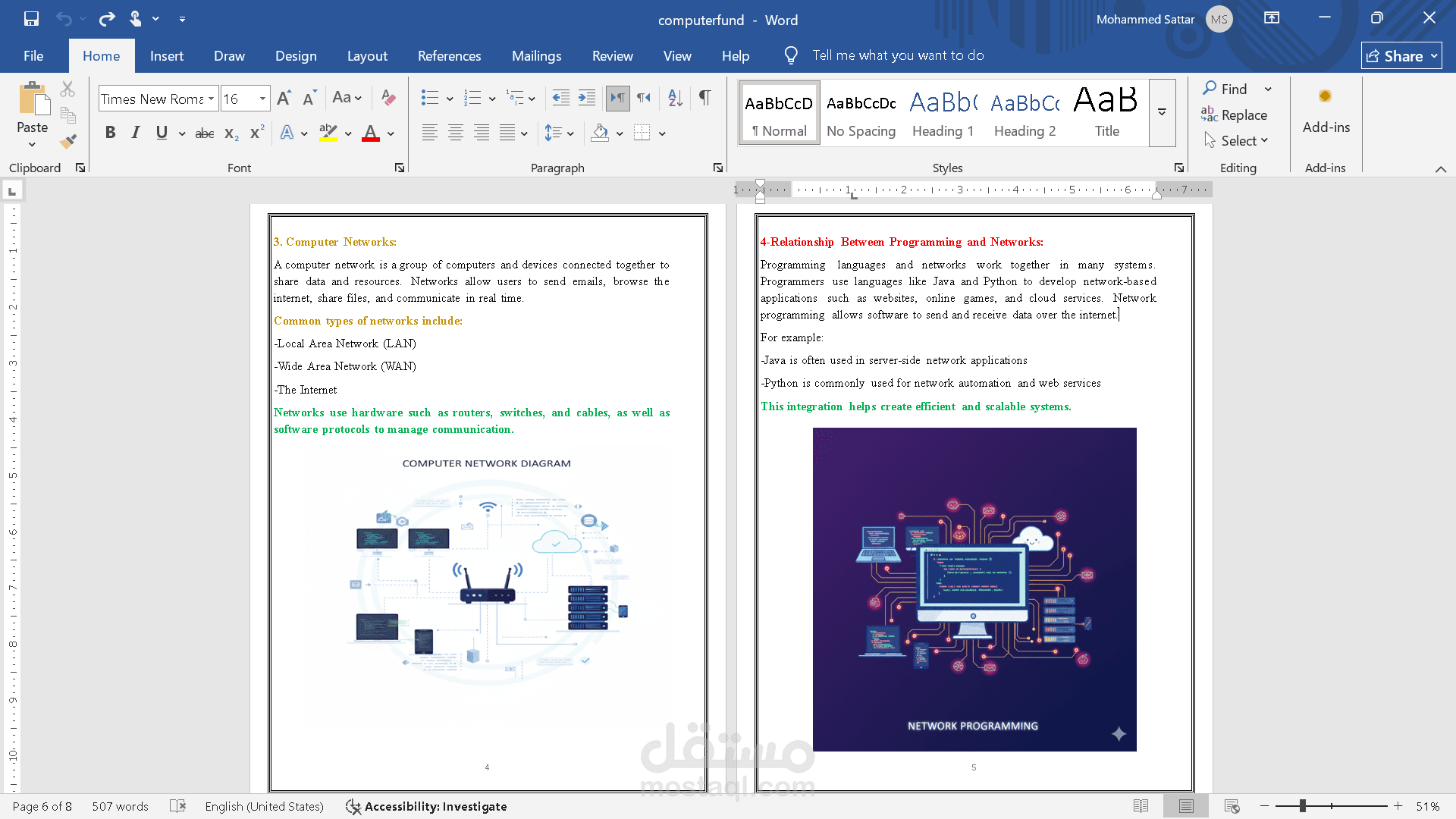Increase font size with the larger A icon
Image resolution: width=1456 pixels, height=819 pixels.
tap(284, 99)
